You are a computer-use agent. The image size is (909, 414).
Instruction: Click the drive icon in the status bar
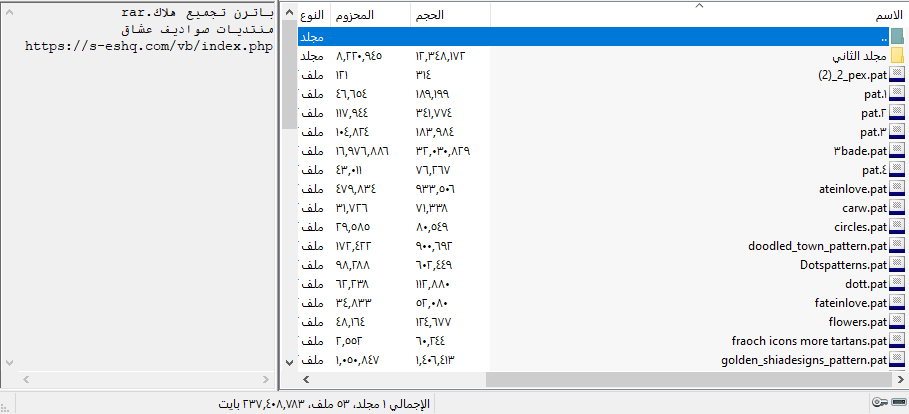pos(900,402)
